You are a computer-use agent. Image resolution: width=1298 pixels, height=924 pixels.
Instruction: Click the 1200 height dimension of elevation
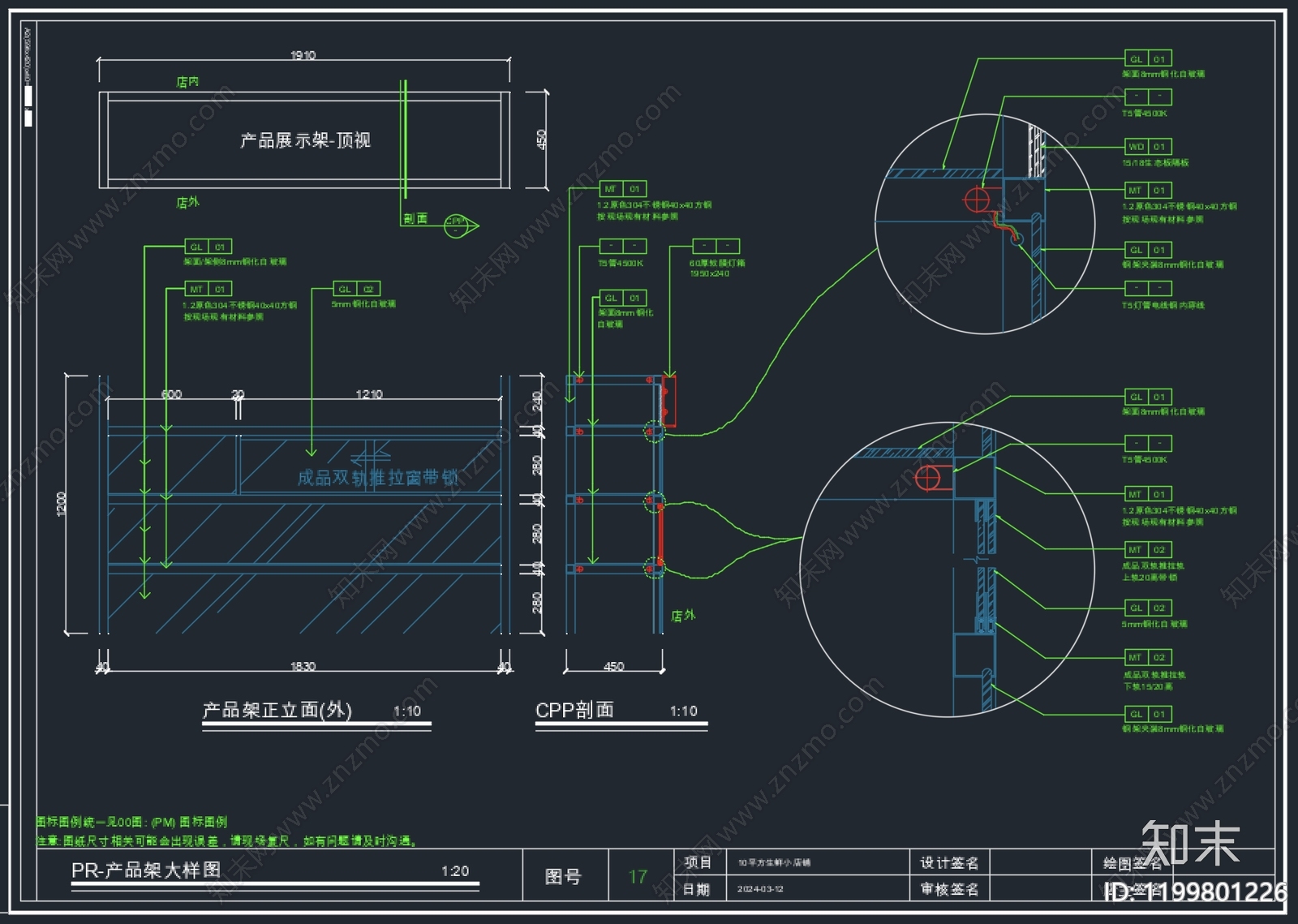click(62, 503)
